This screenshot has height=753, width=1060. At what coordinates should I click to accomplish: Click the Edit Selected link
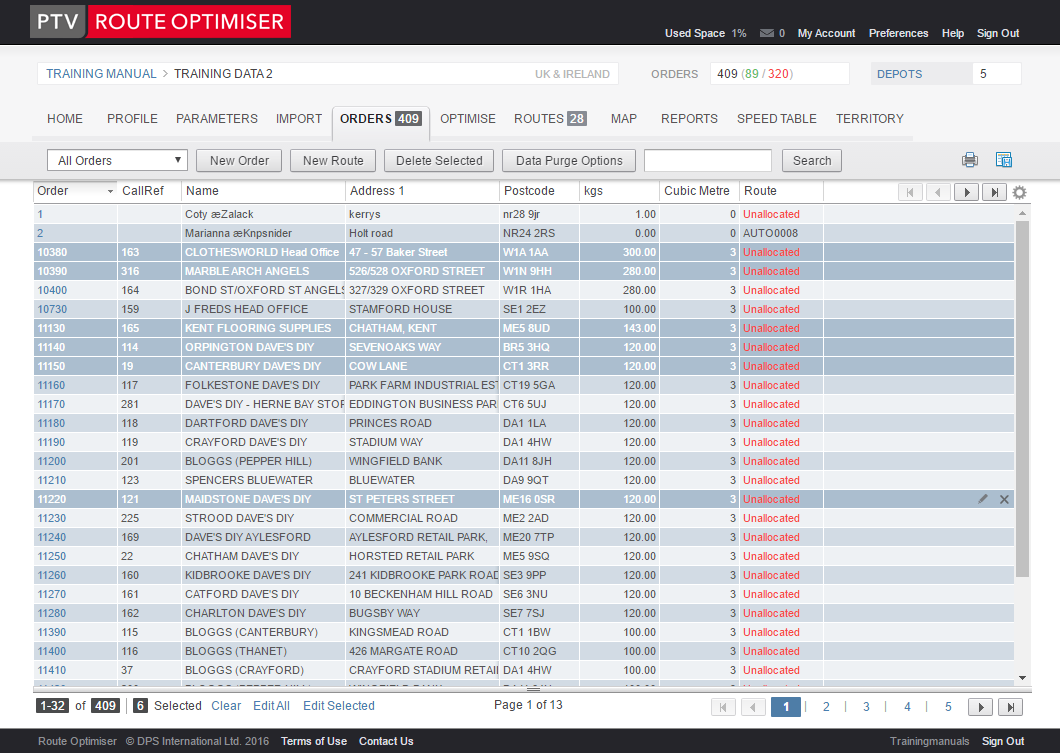tap(339, 706)
